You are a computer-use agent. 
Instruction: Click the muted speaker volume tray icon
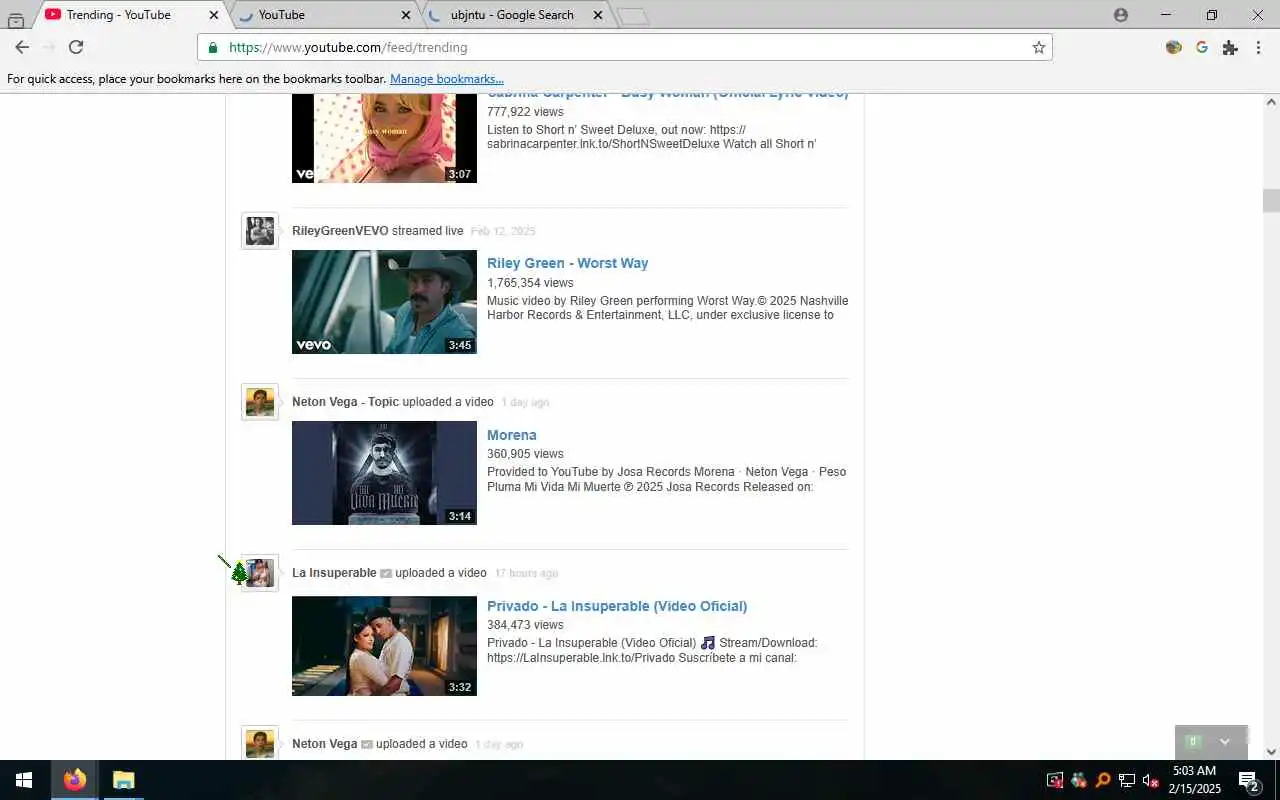click(1151, 781)
